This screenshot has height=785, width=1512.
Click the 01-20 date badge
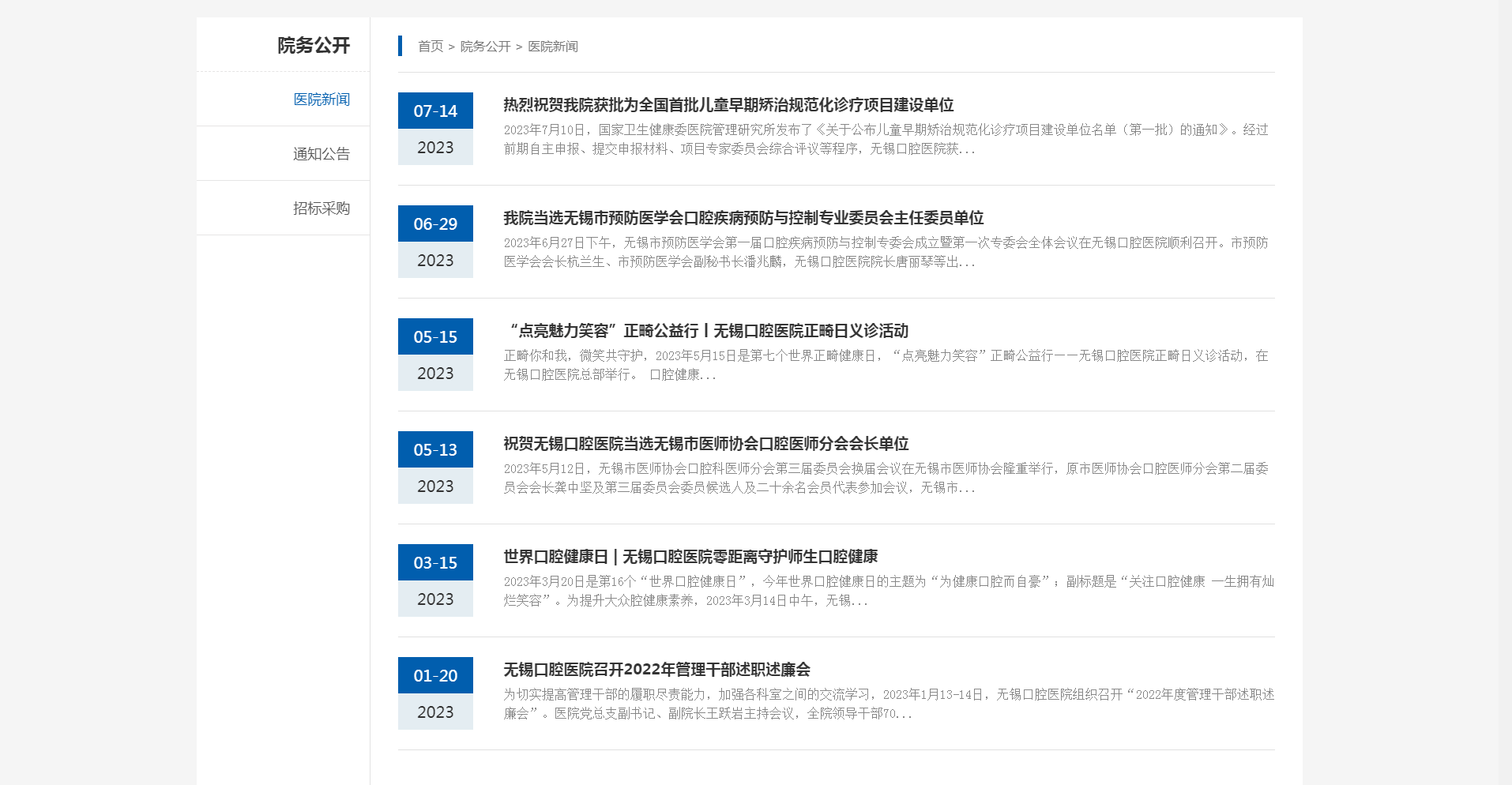pyautogui.click(x=435, y=676)
